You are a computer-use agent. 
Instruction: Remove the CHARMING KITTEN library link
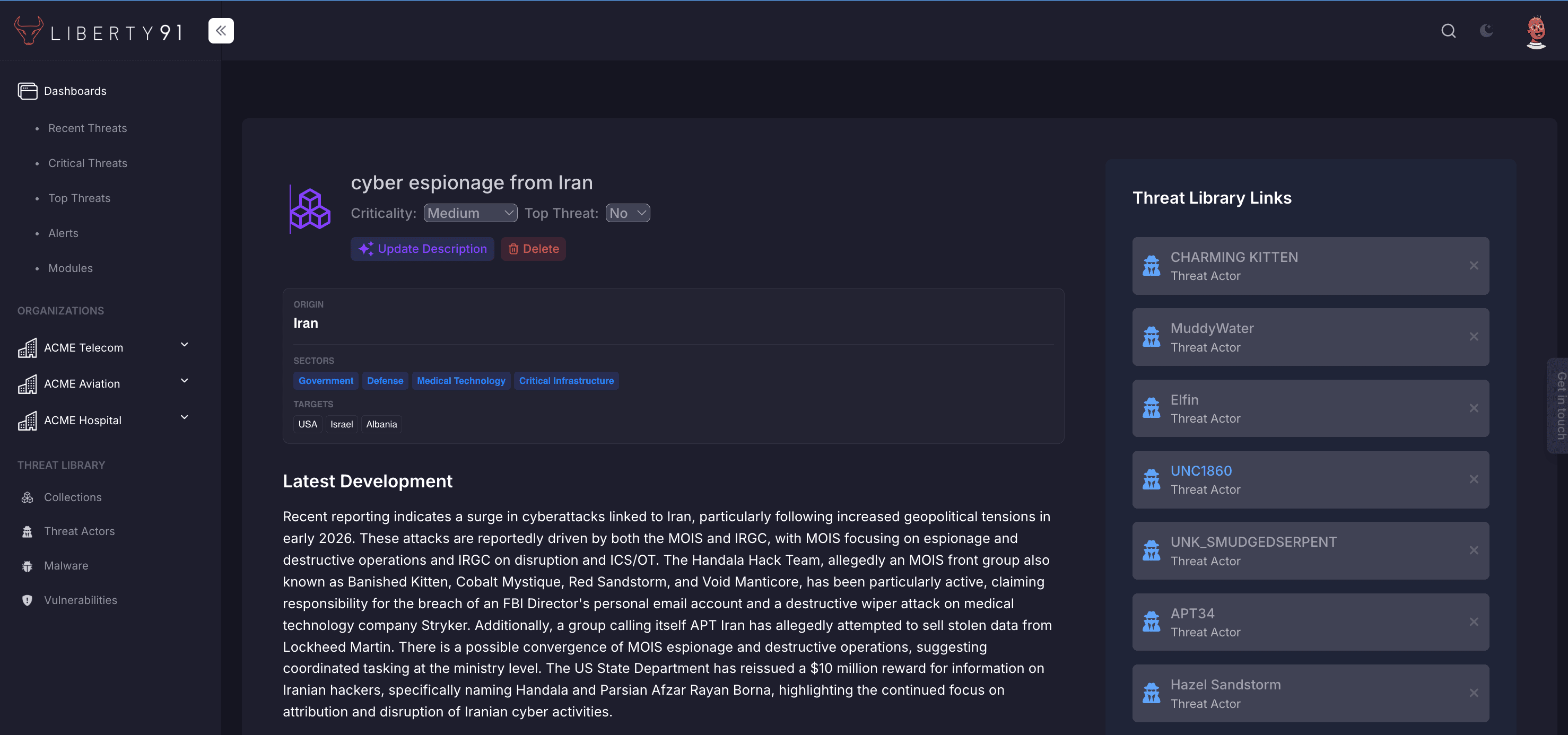pyautogui.click(x=1474, y=266)
